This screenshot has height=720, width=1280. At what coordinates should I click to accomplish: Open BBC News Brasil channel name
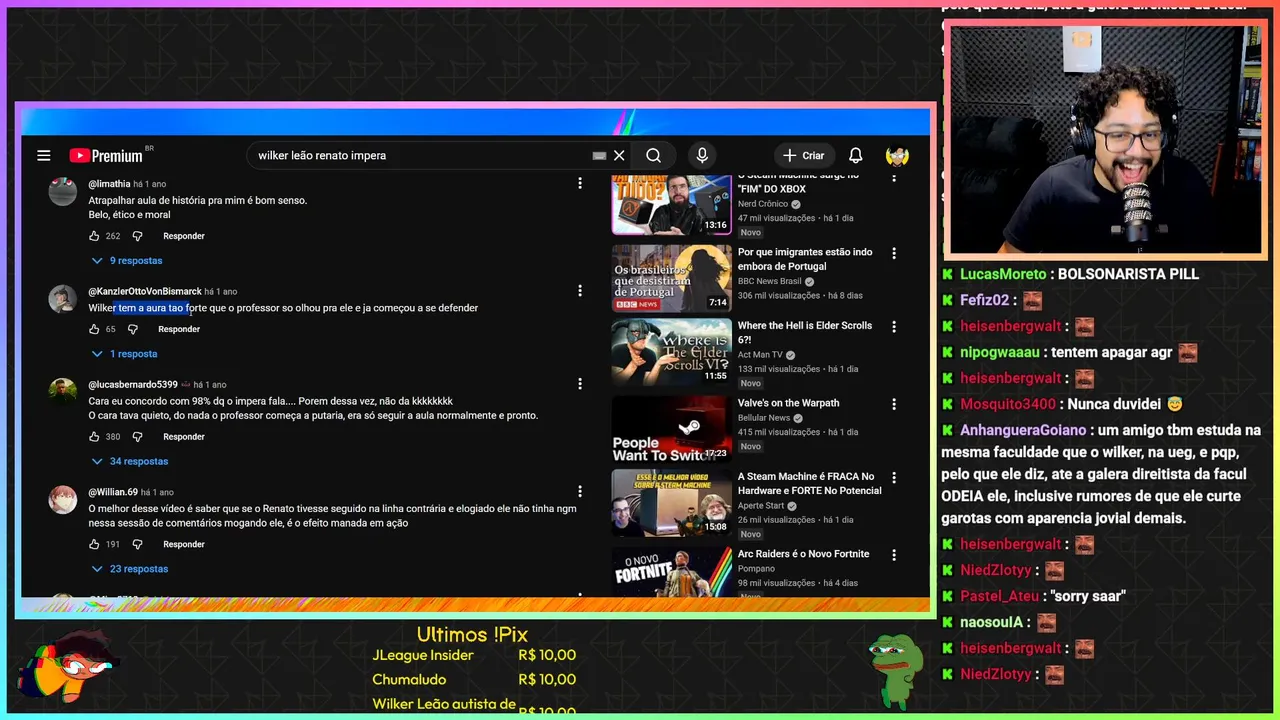770,282
